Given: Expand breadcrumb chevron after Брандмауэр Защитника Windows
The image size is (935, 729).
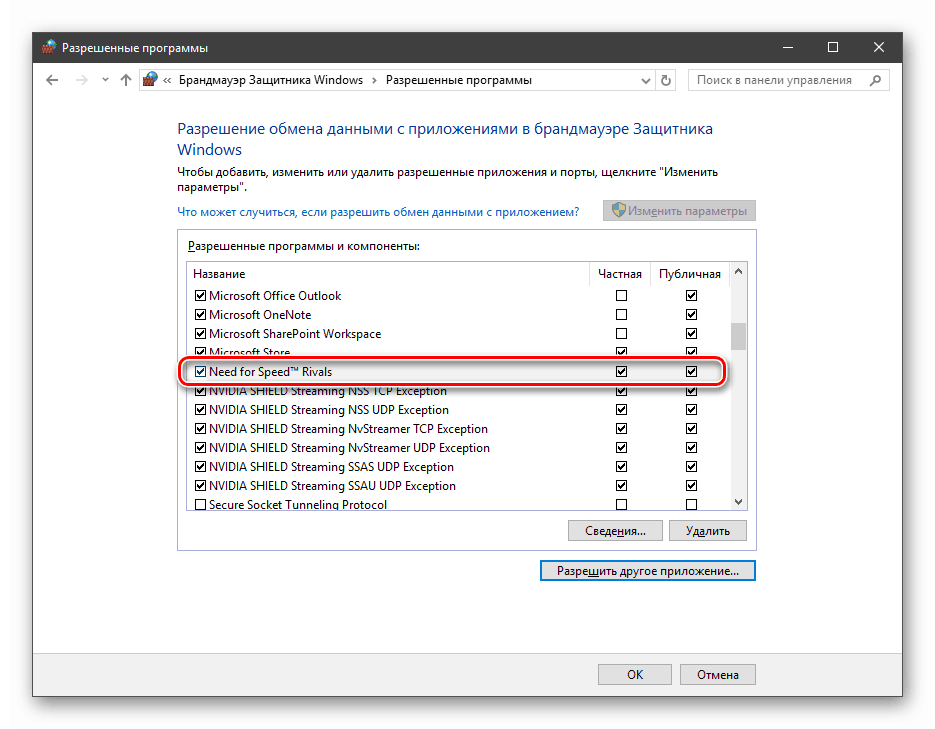Looking at the screenshot, I should coord(374,80).
